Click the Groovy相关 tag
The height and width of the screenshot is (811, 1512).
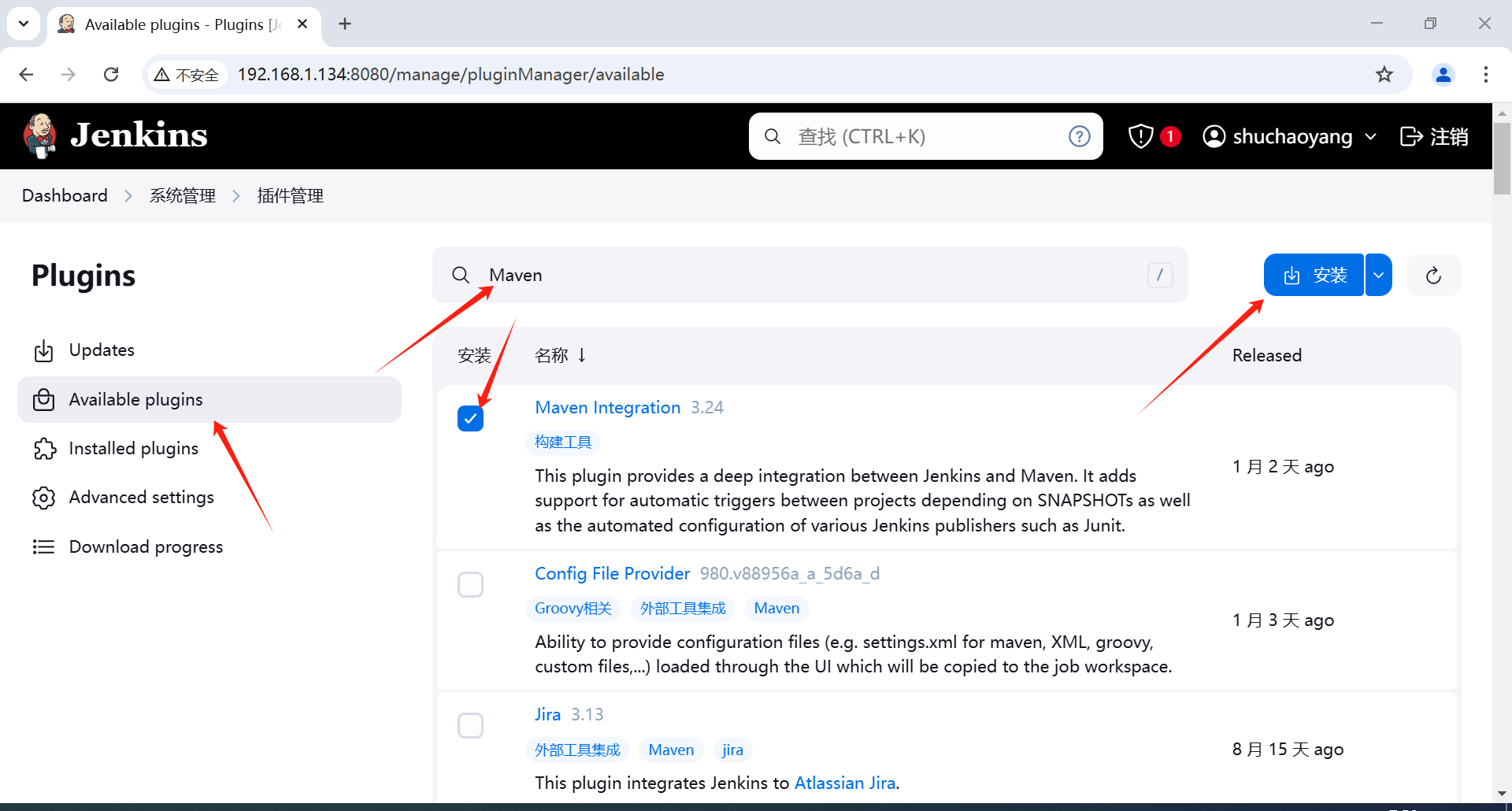(573, 608)
